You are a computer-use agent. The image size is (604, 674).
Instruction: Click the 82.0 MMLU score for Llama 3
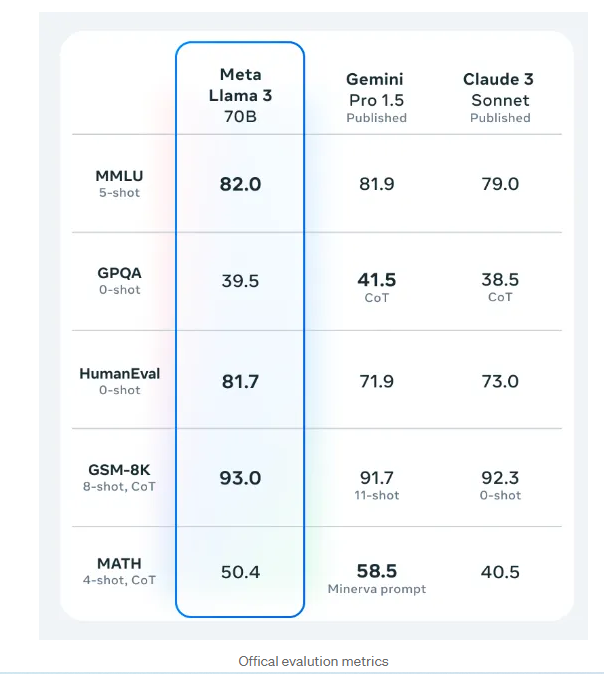240,184
